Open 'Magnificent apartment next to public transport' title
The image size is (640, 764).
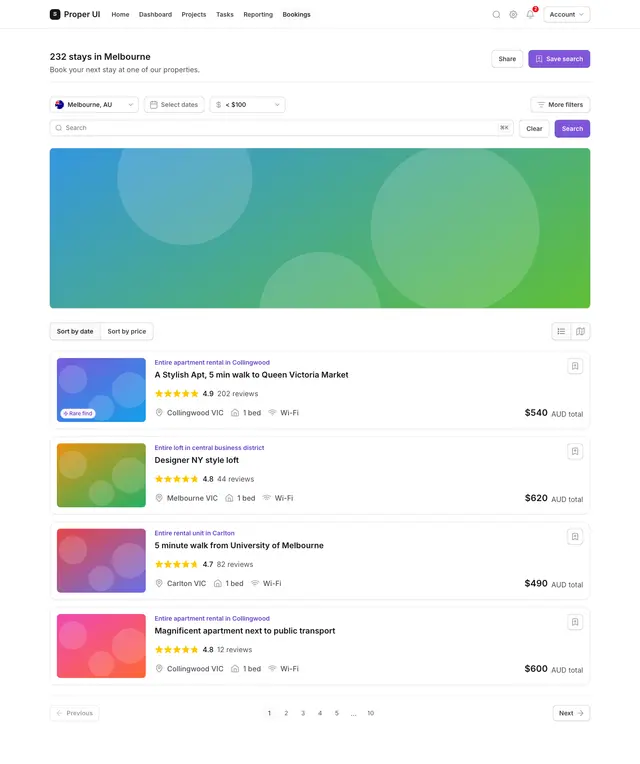click(245, 630)
